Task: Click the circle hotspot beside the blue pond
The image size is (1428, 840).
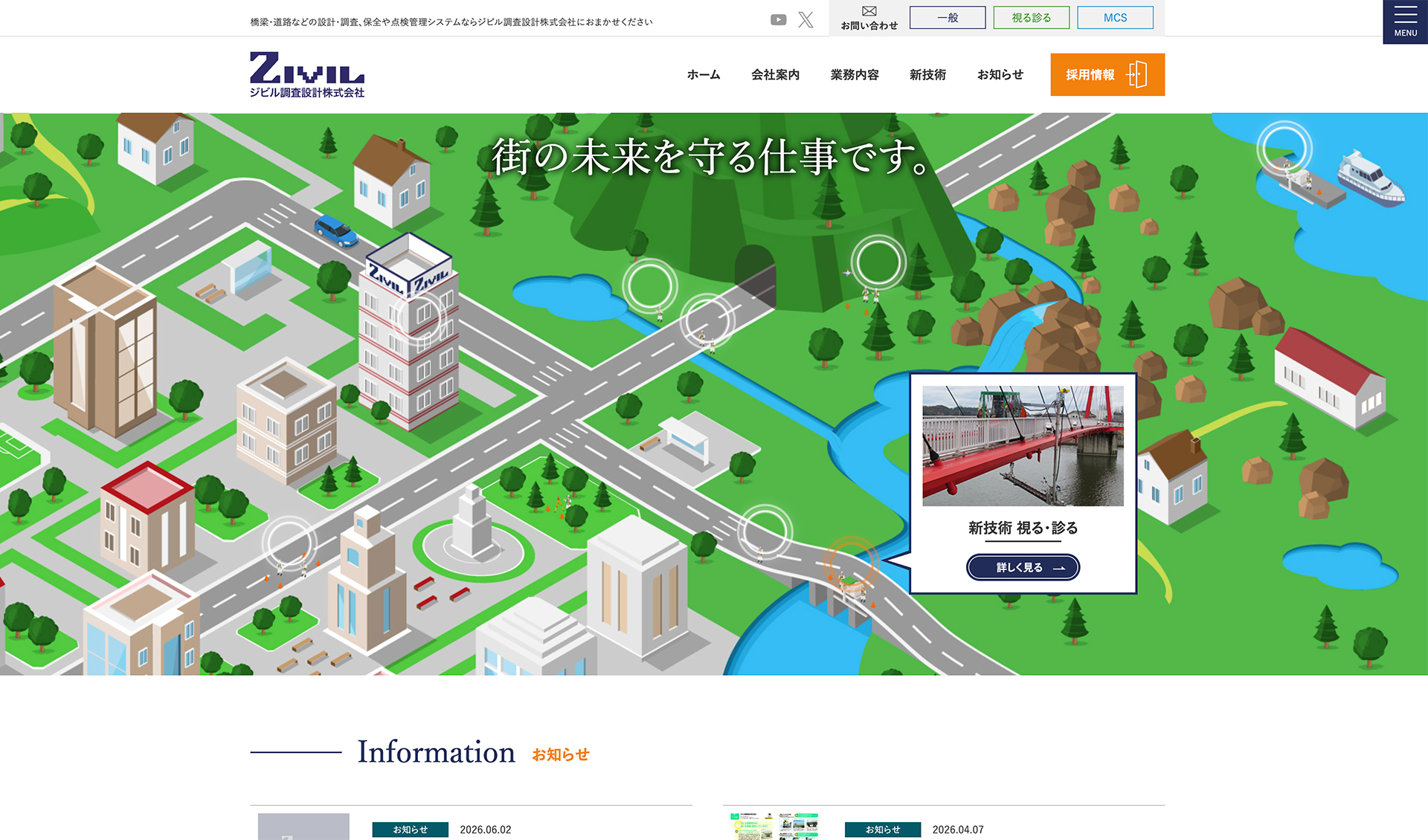Action: tap(649, 286)
